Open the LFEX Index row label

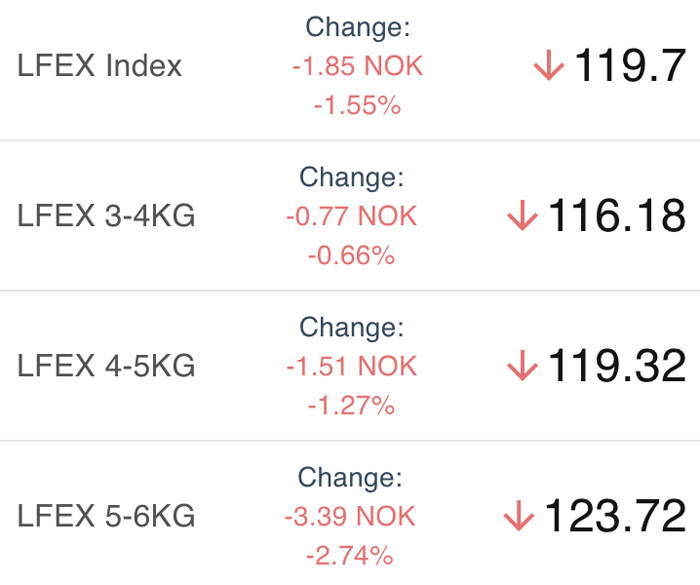point(100,66)
